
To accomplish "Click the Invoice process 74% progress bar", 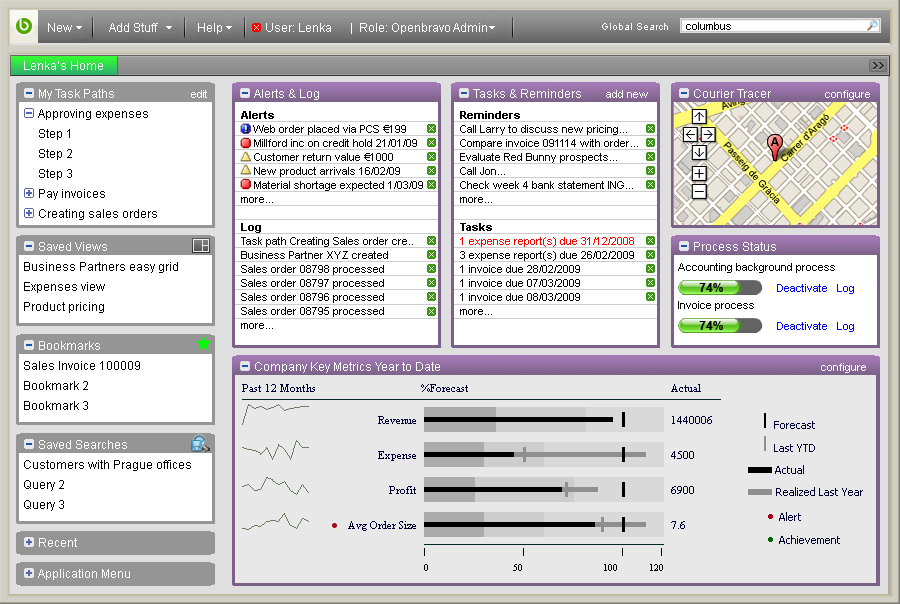I will pos(719,326).
